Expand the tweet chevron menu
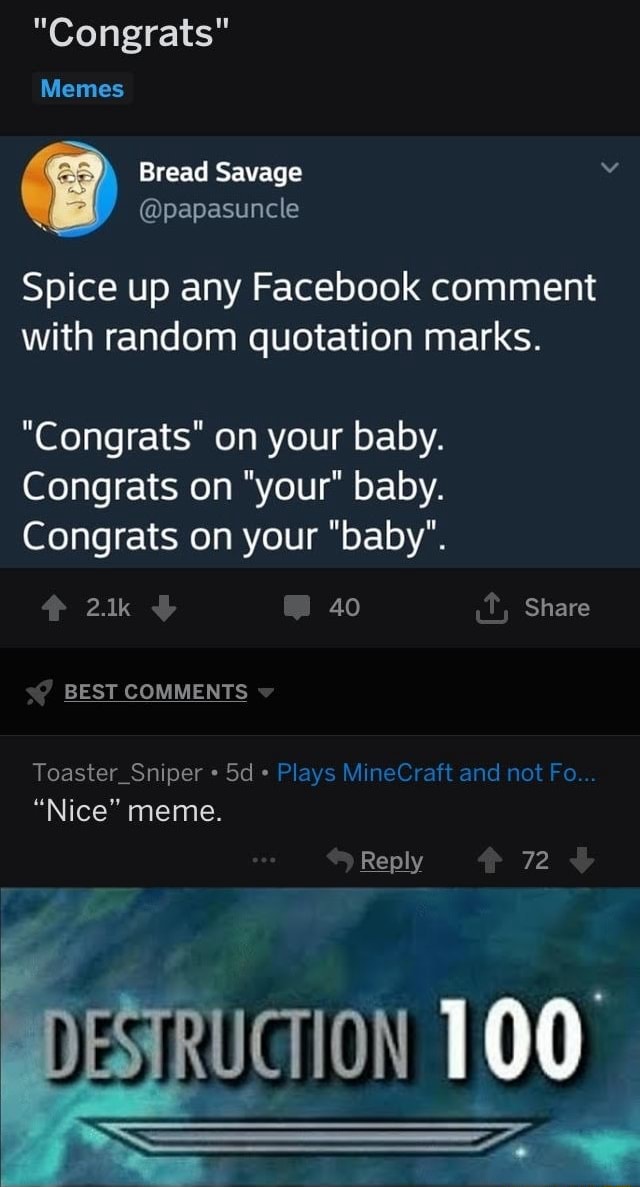This screenshot has width=640, height=1187. 611,167
